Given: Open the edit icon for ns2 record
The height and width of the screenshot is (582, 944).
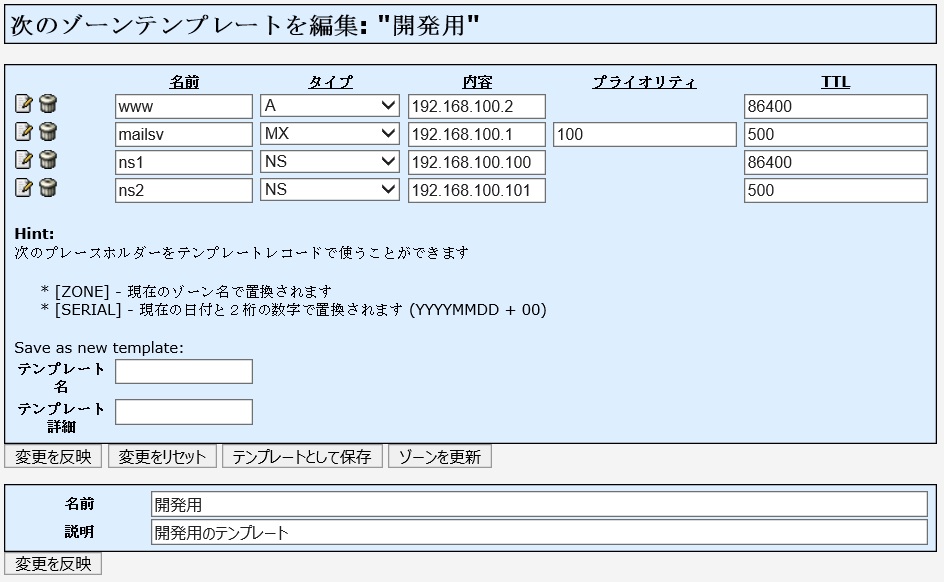Looking at the screenshot, I should click(24, 188).
